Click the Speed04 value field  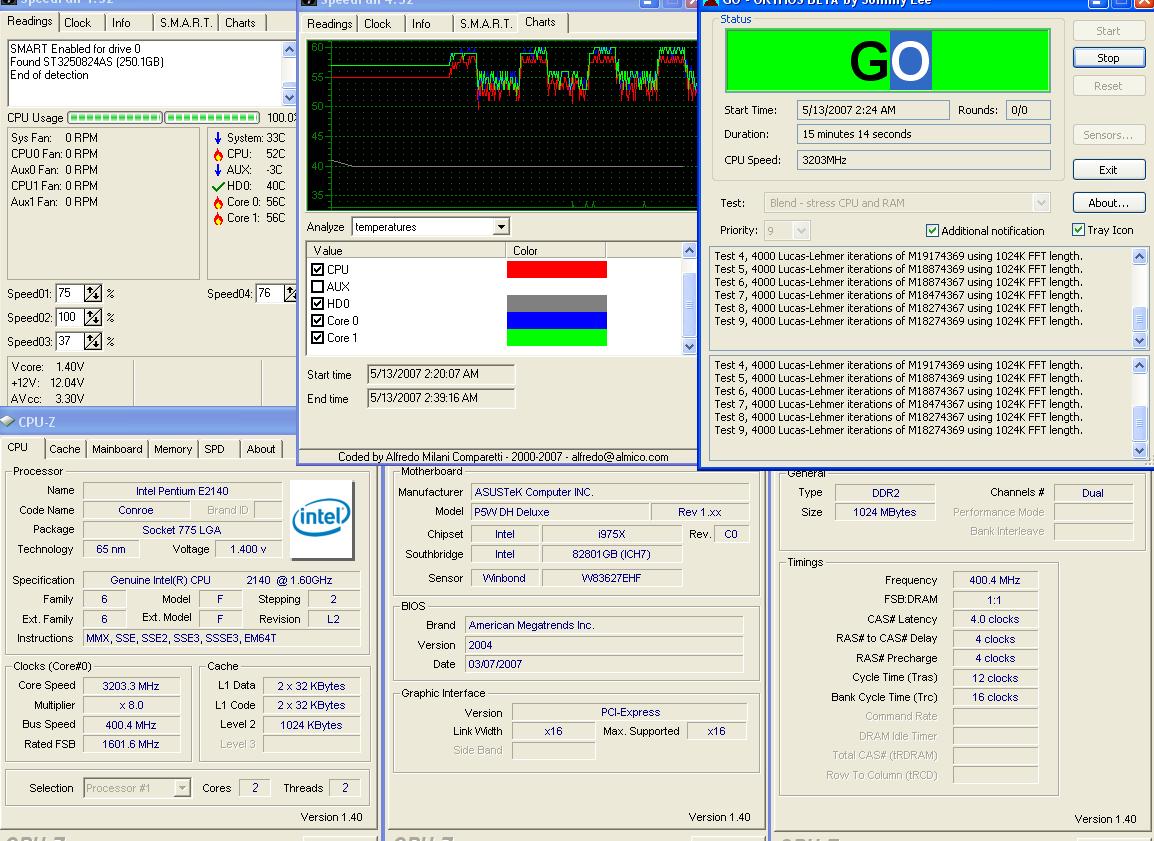click(269, 294)
